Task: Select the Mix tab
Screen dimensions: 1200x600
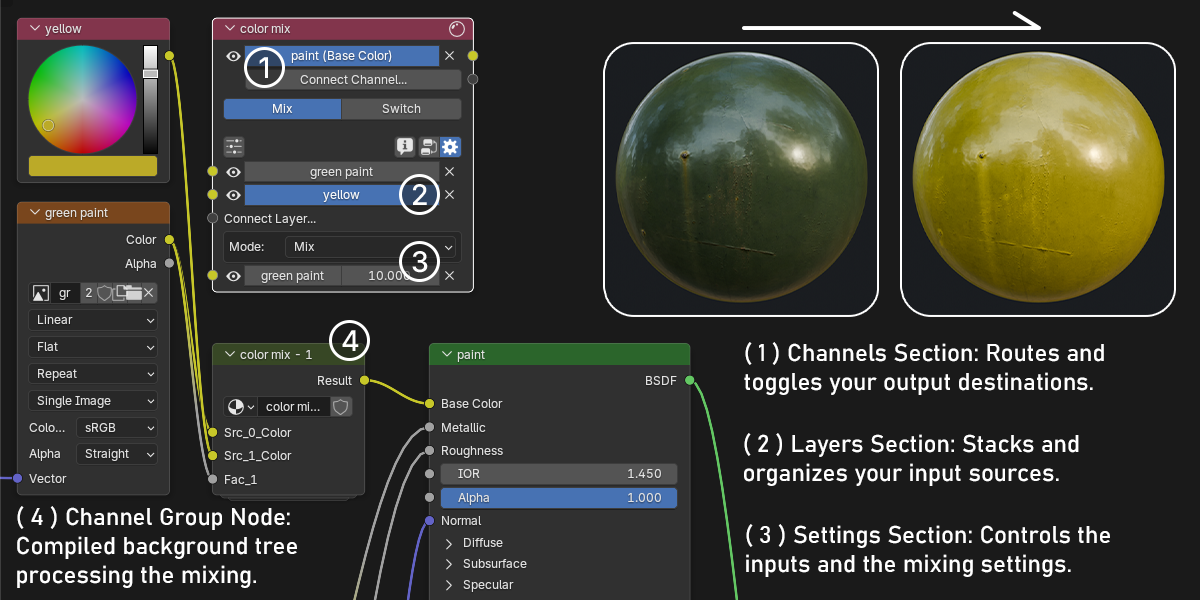Action: (x=282, y=108)
